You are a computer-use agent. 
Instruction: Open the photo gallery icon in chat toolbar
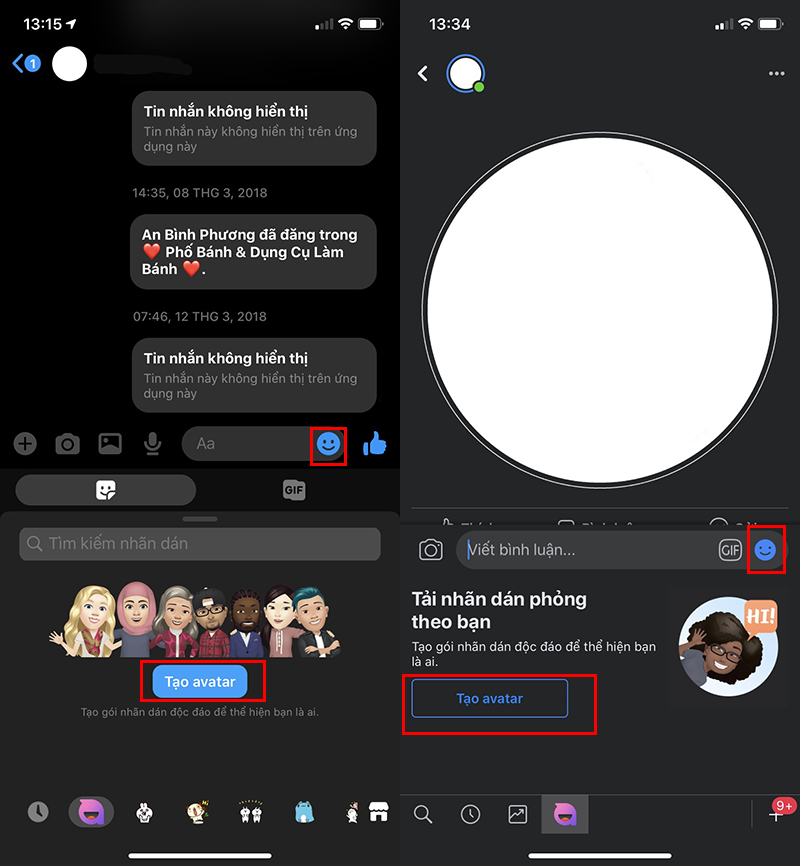(x=110, y=444)
